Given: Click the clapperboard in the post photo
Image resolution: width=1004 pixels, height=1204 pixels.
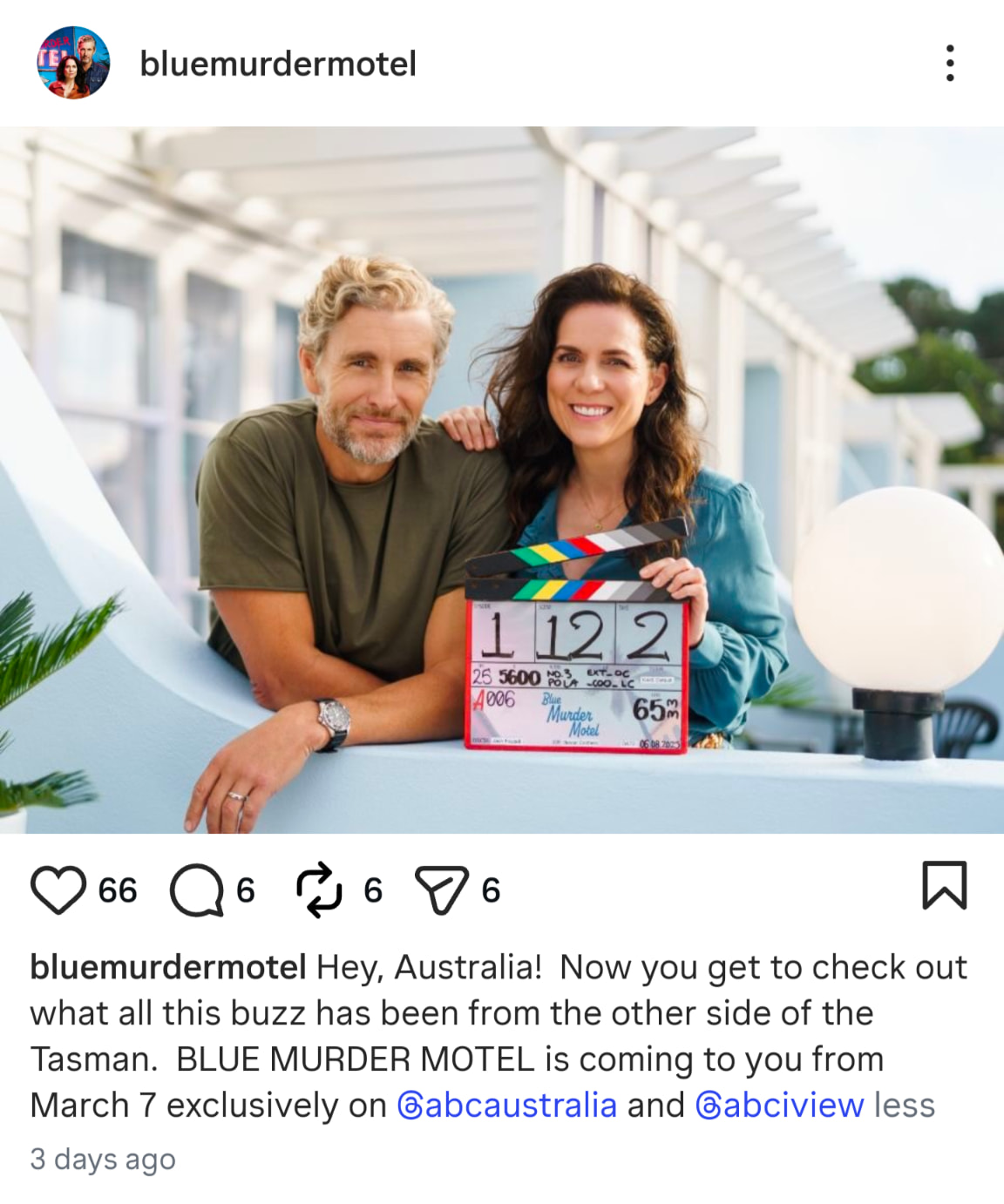Looking at the screenshot, I should click(x=577, y=640).
